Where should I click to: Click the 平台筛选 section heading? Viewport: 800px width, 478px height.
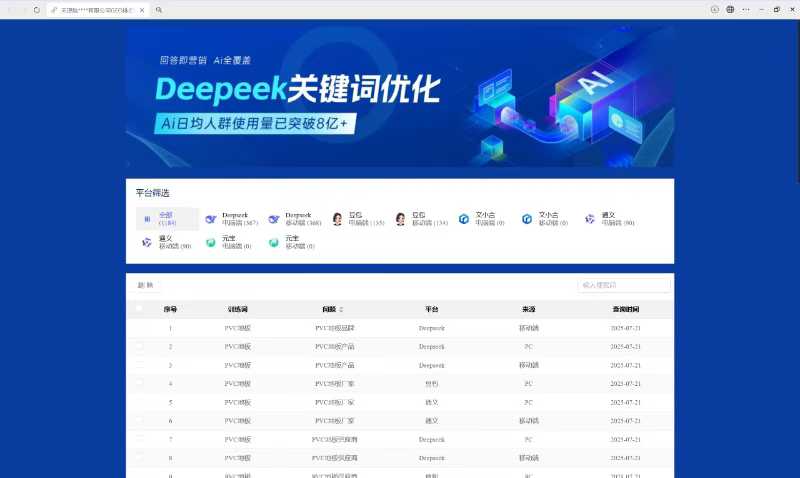153,193
